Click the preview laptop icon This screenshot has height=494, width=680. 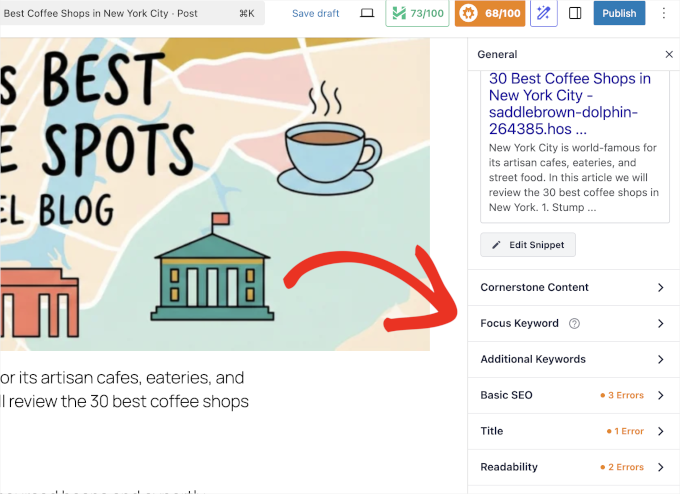pos(367,14)
